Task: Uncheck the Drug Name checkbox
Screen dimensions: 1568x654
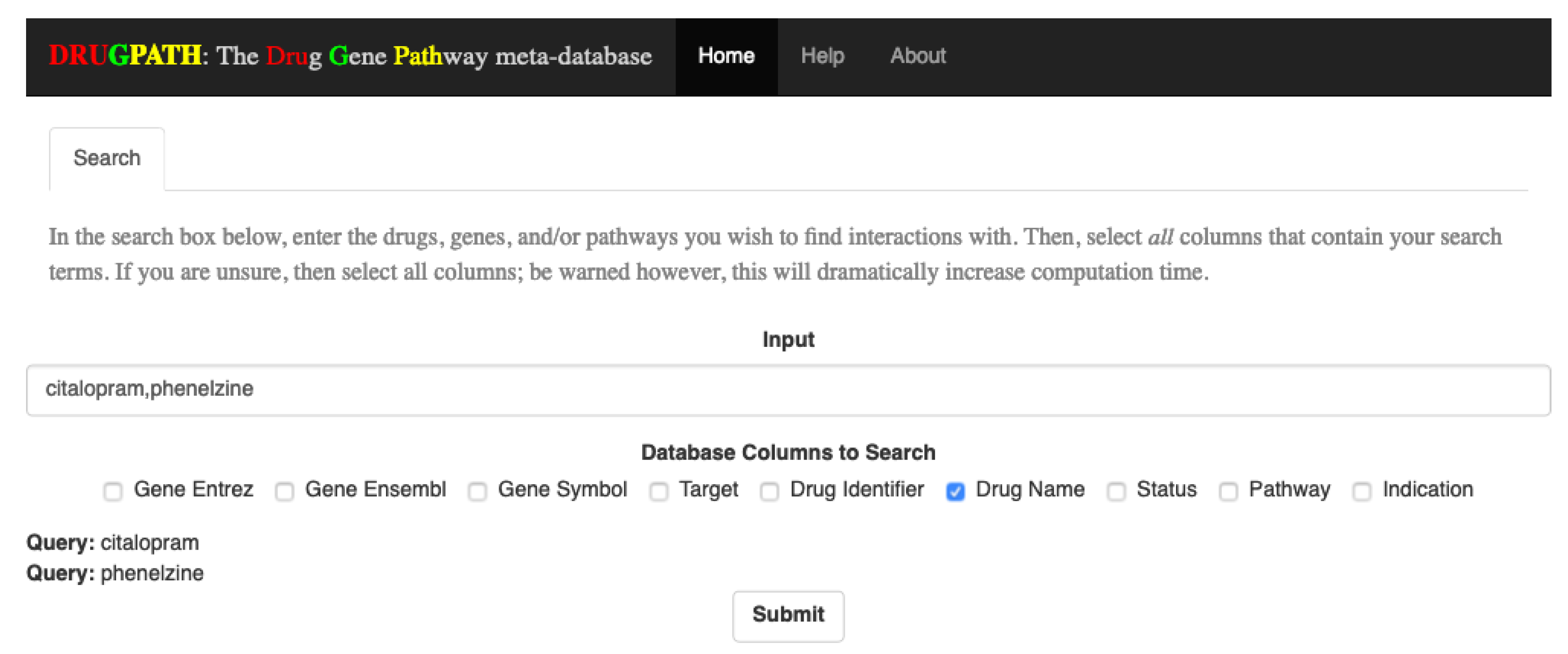Action: tap(955, 491)
